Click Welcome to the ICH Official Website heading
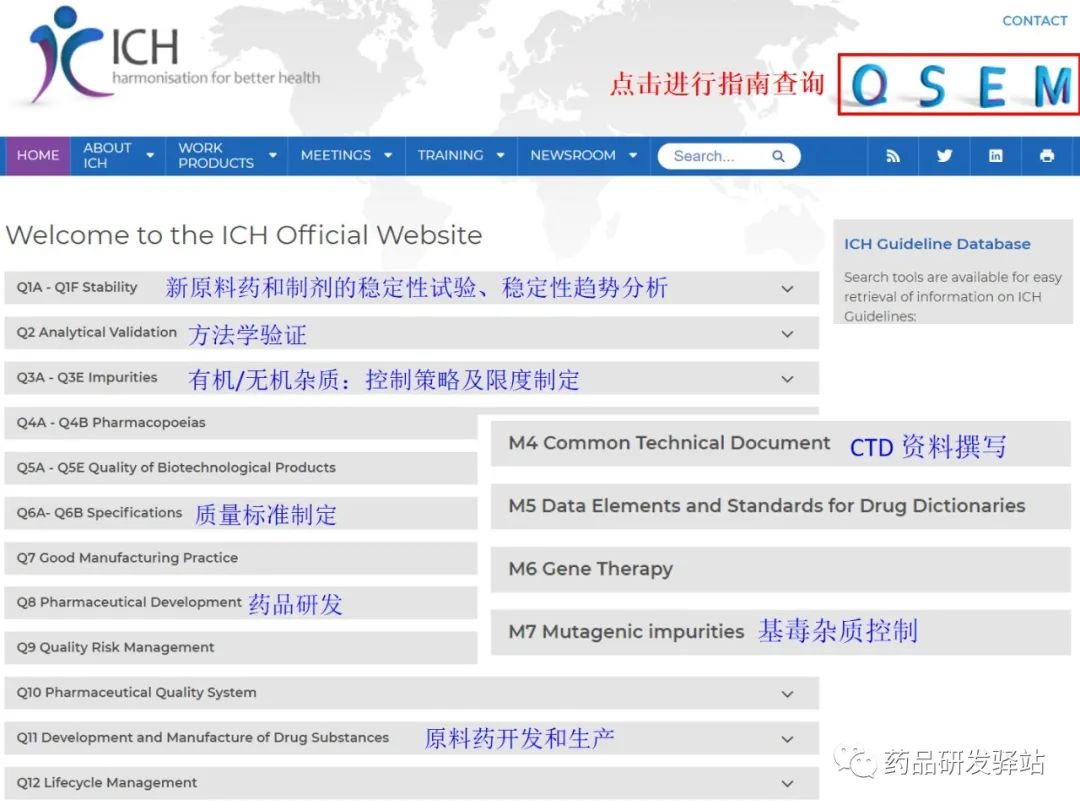1080x810 pixels. coord(244,236)
